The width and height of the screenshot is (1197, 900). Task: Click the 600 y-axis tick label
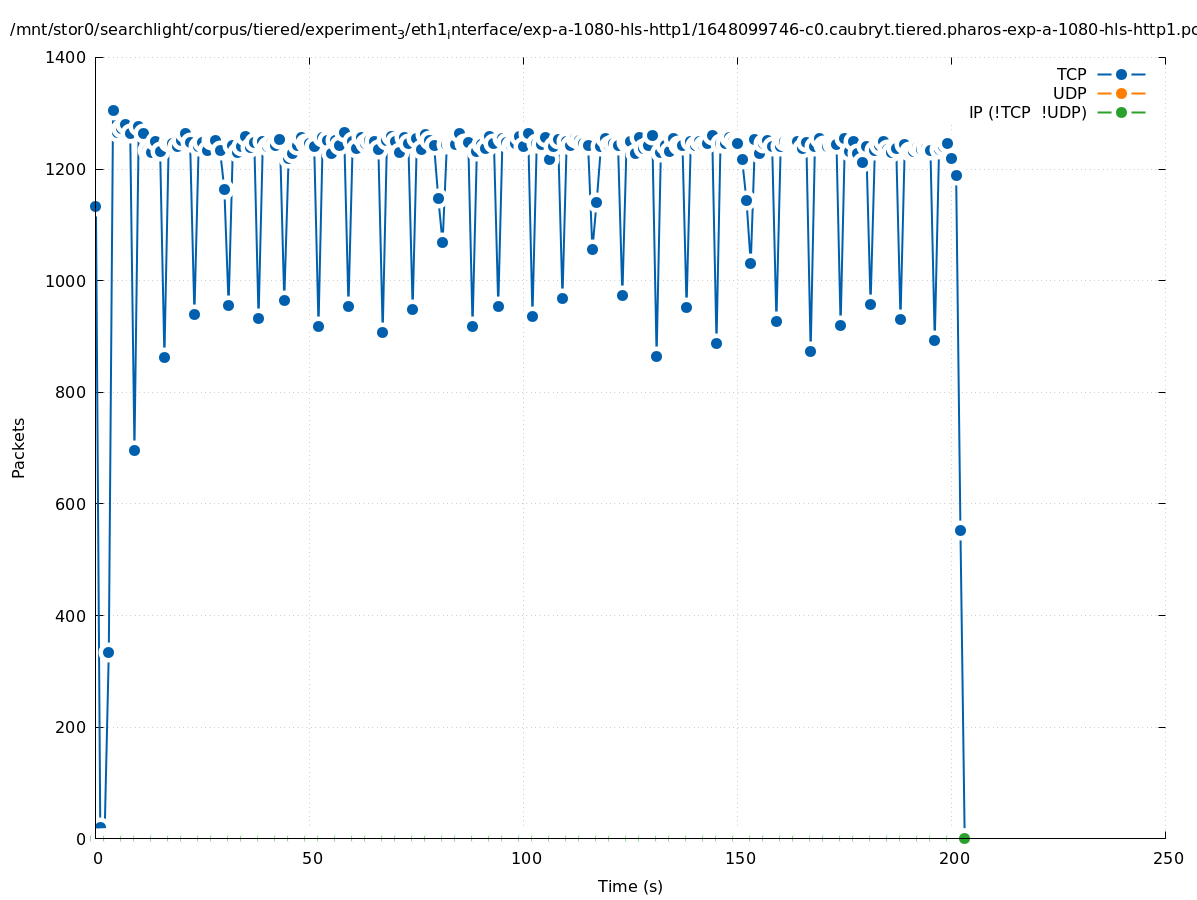click(70, 504)
